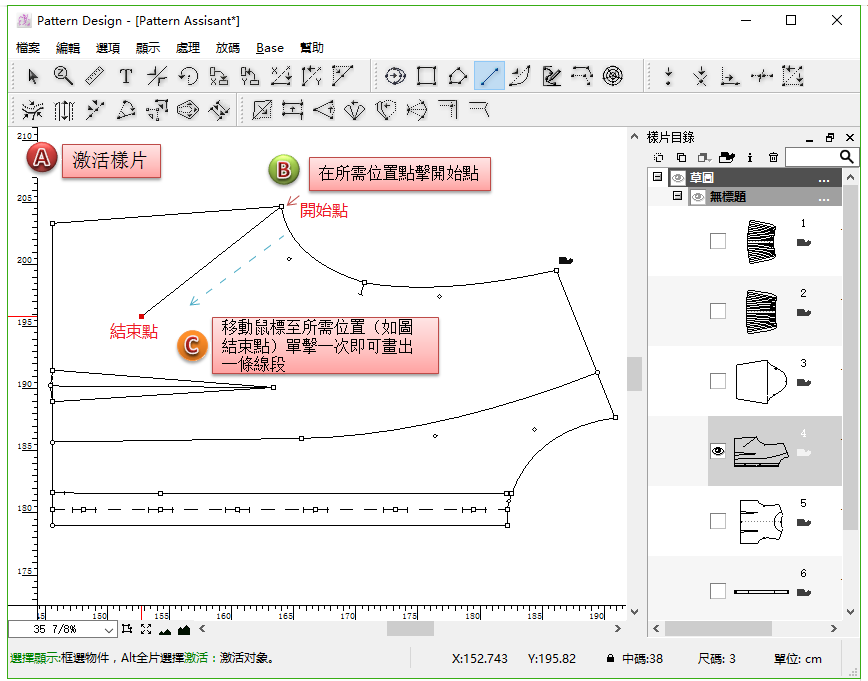
Task: Click the trash icon in piece list panel
Action: coord(773,157)
